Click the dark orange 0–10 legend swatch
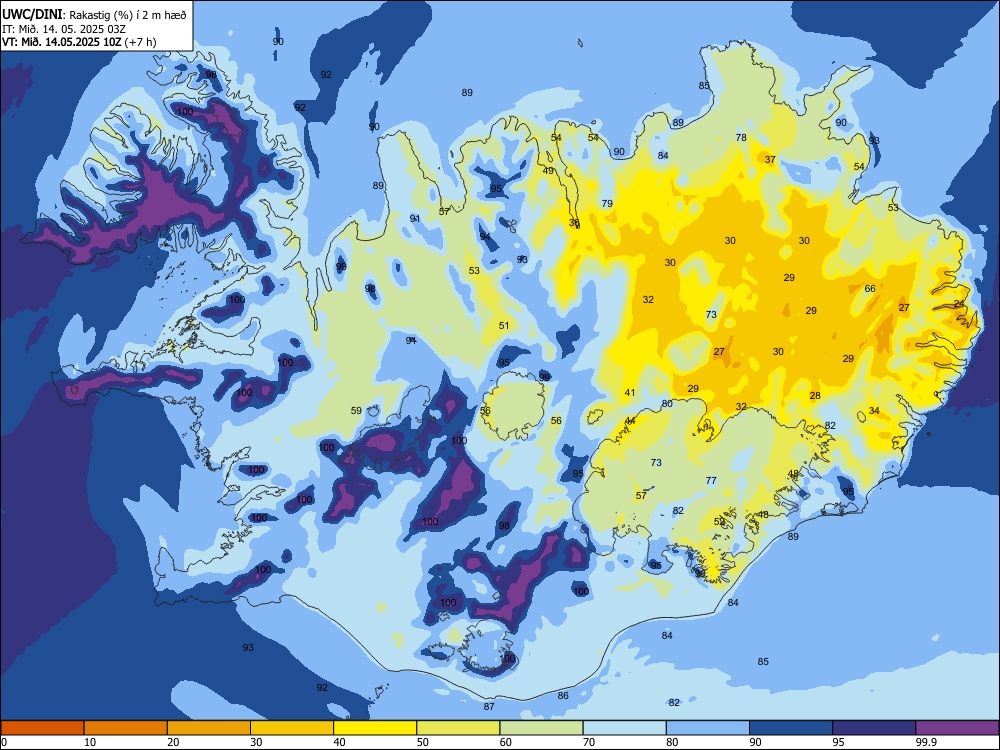 (42, 728)
